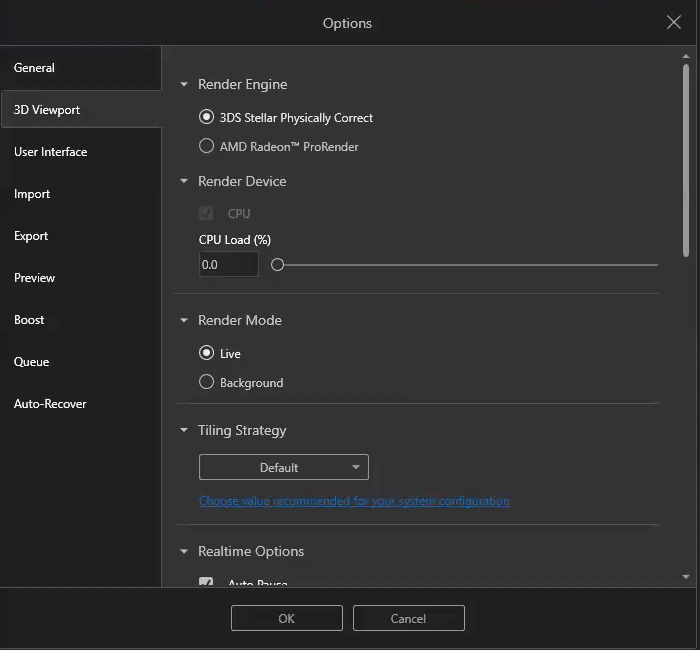
Task: Click the Cancel button
Action: [x=408, y=618]
